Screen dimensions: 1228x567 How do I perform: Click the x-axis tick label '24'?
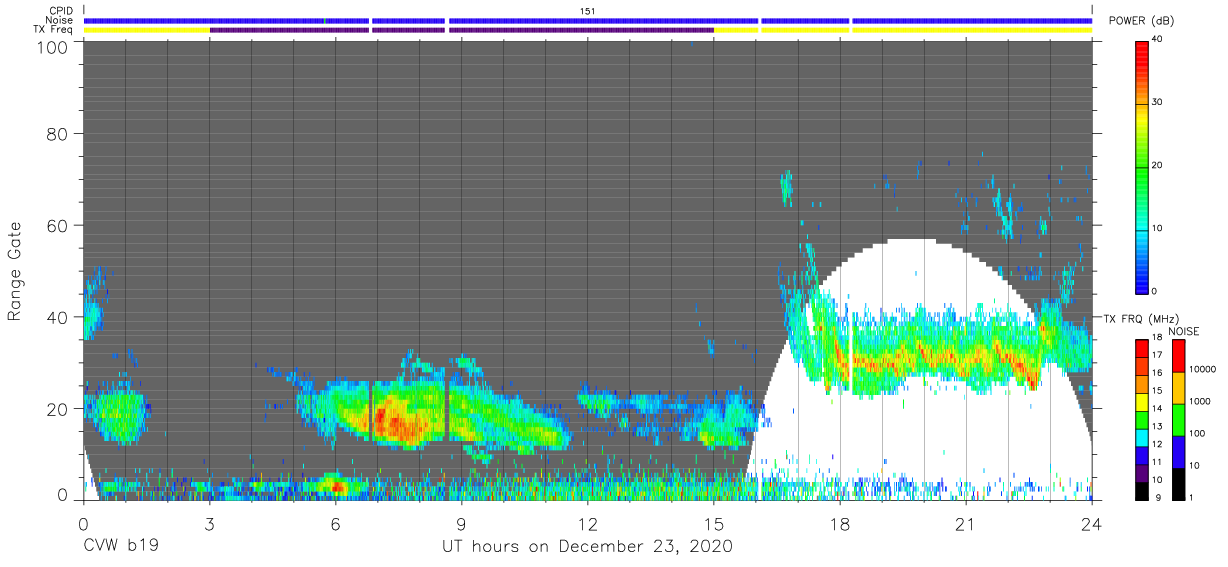(1091, 523)
